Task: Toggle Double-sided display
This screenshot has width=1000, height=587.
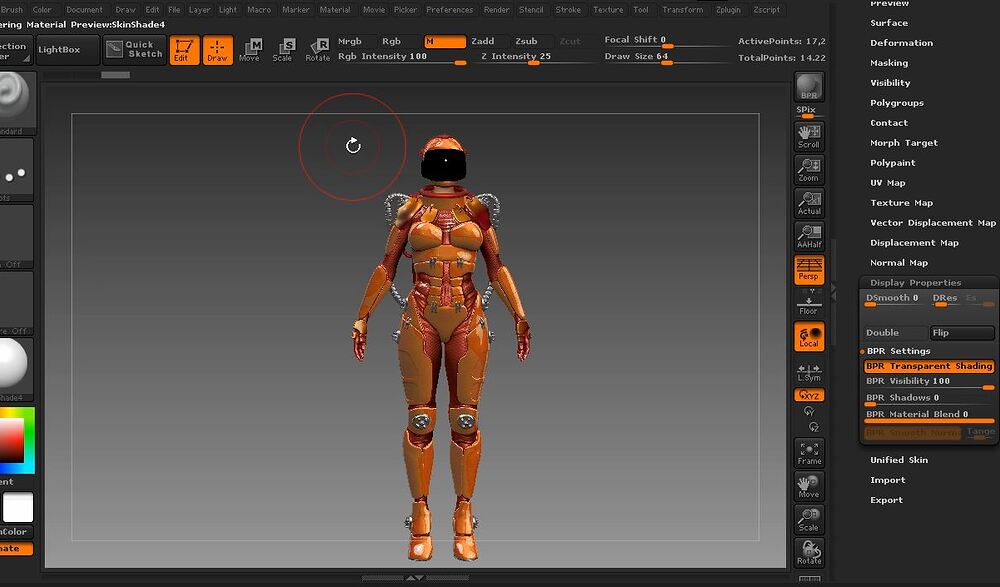Action: point(895,332)
